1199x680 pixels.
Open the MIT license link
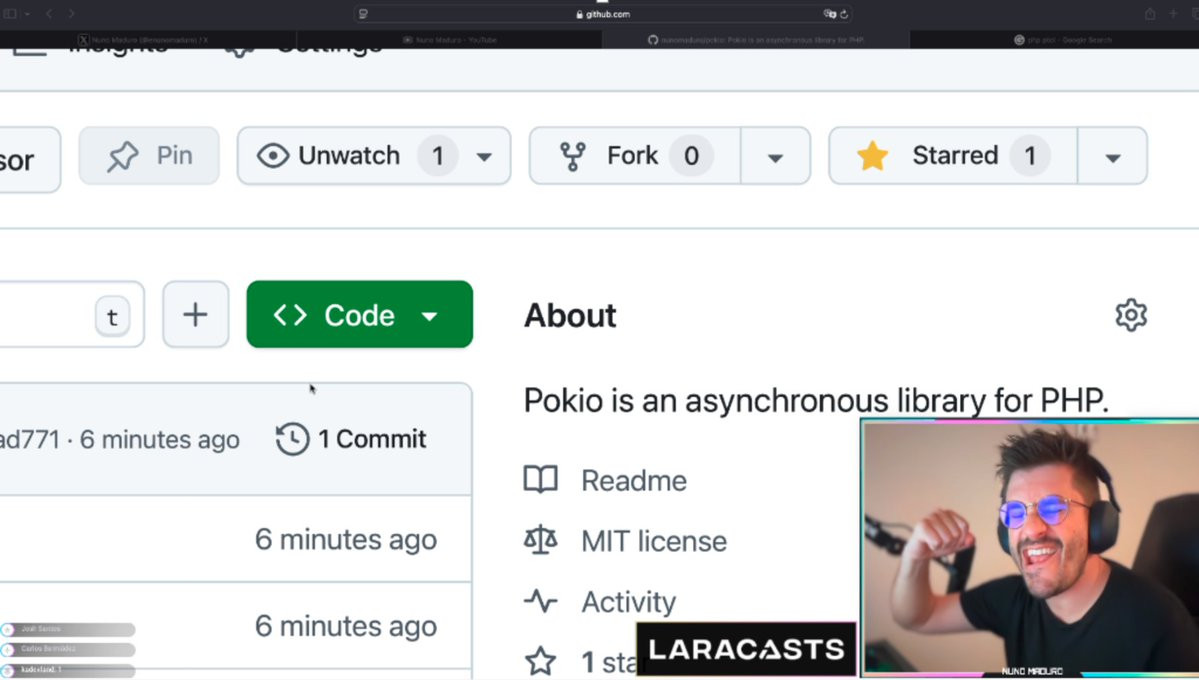pyautogui.click(x=654, y=541)
